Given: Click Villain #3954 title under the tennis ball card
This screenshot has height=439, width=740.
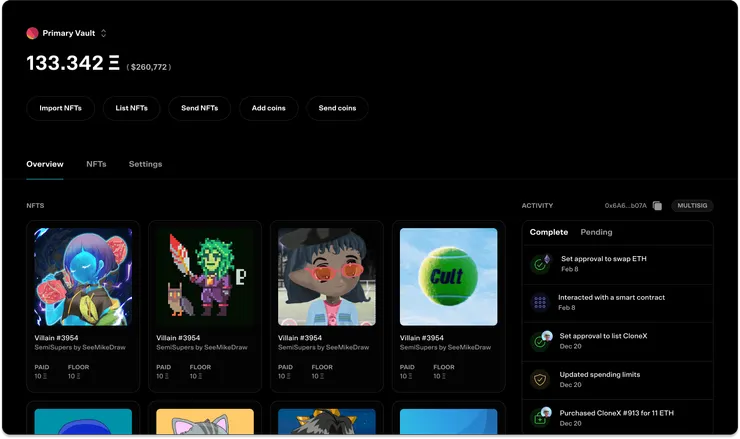Looking at the screenshot, I should (x=421, y=338).
